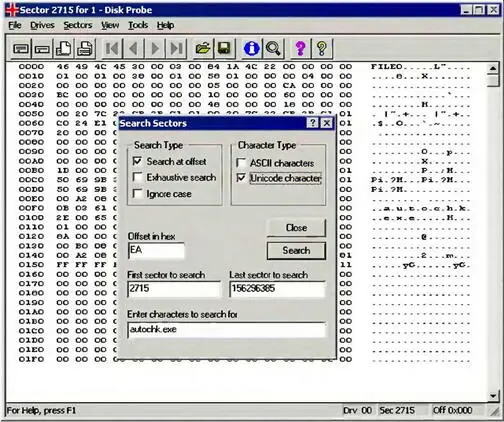Click hex byte BC in row 0030

[63, 95]
